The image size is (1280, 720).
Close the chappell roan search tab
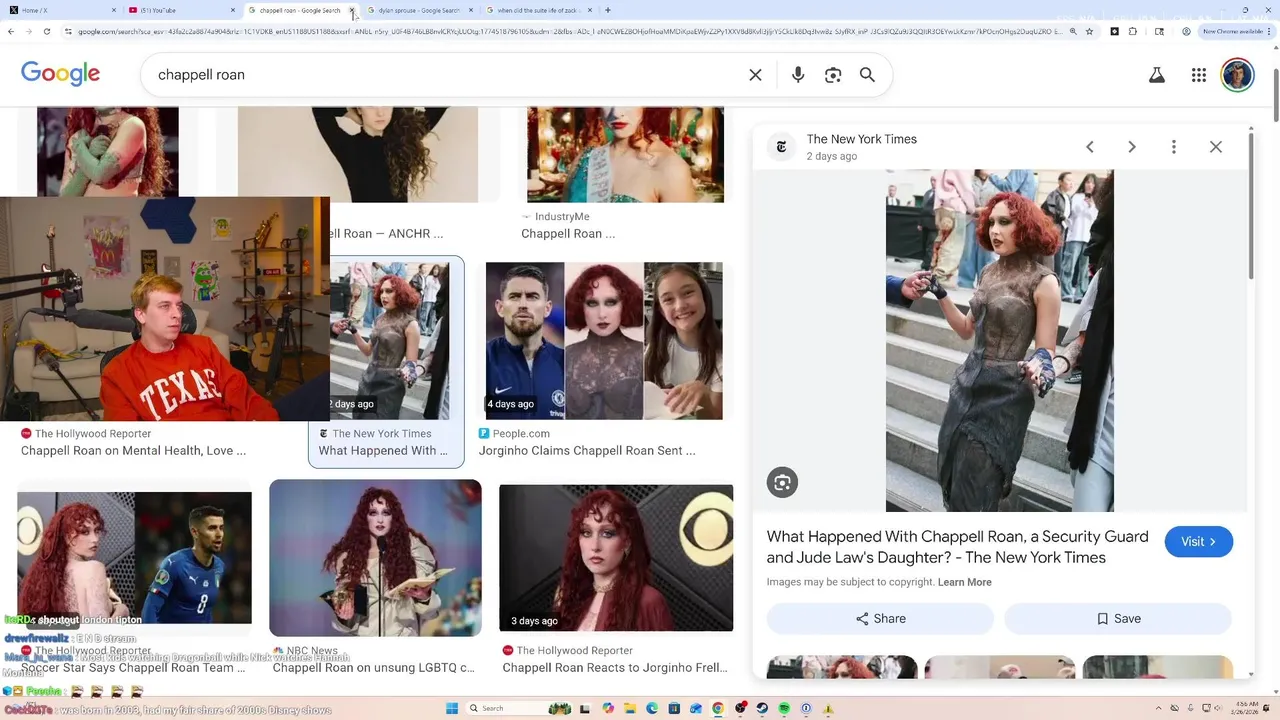(x=351, y=10)
